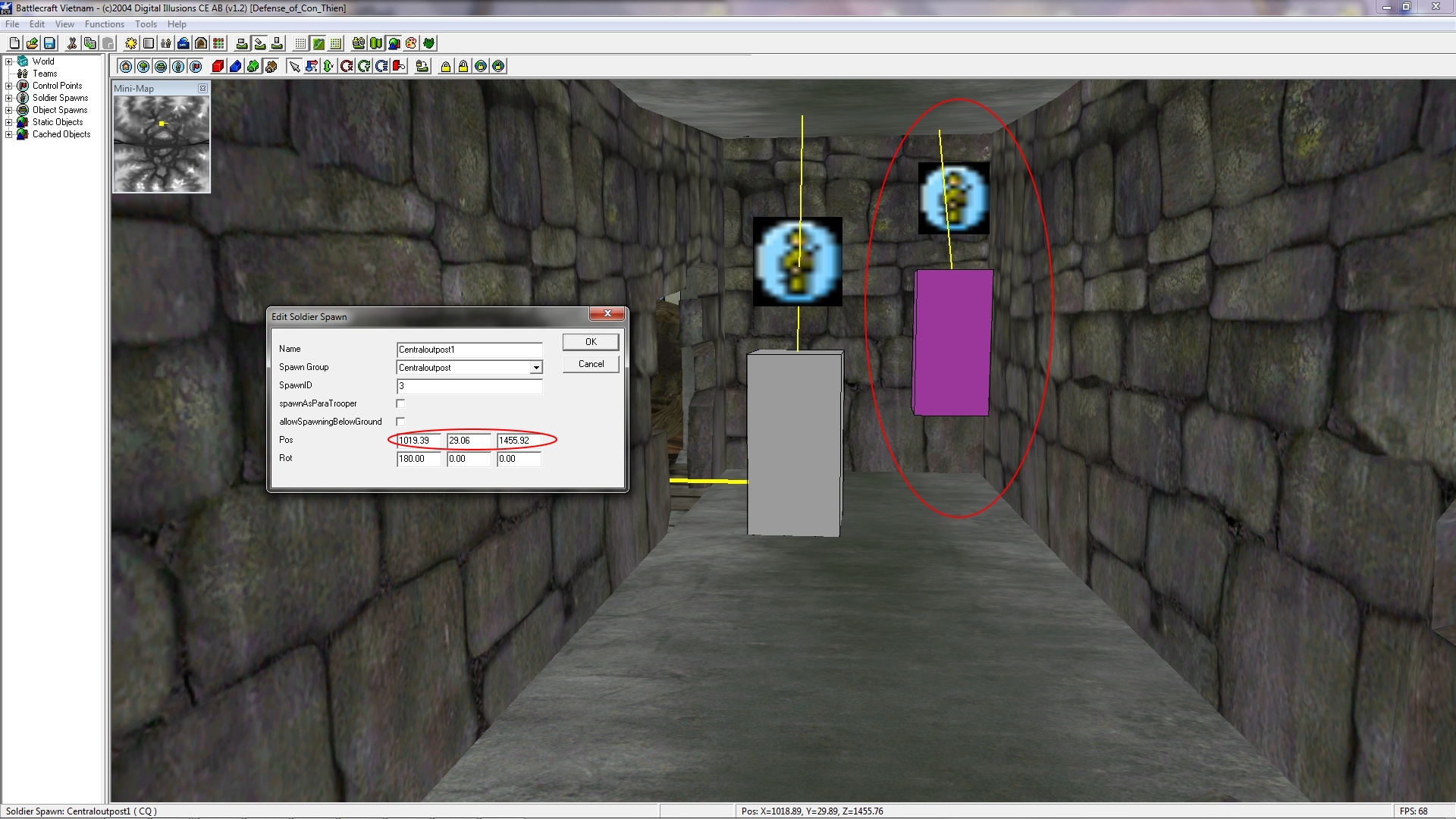1456x819 pixels.
Task: Toggle the soldier spawn filter round icon
Action: click(178, 67)
